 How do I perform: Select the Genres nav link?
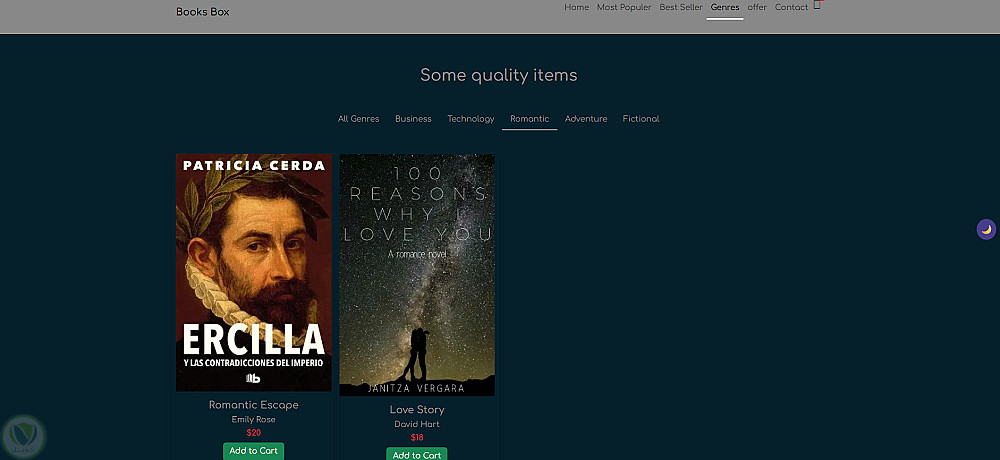[725, 8]
